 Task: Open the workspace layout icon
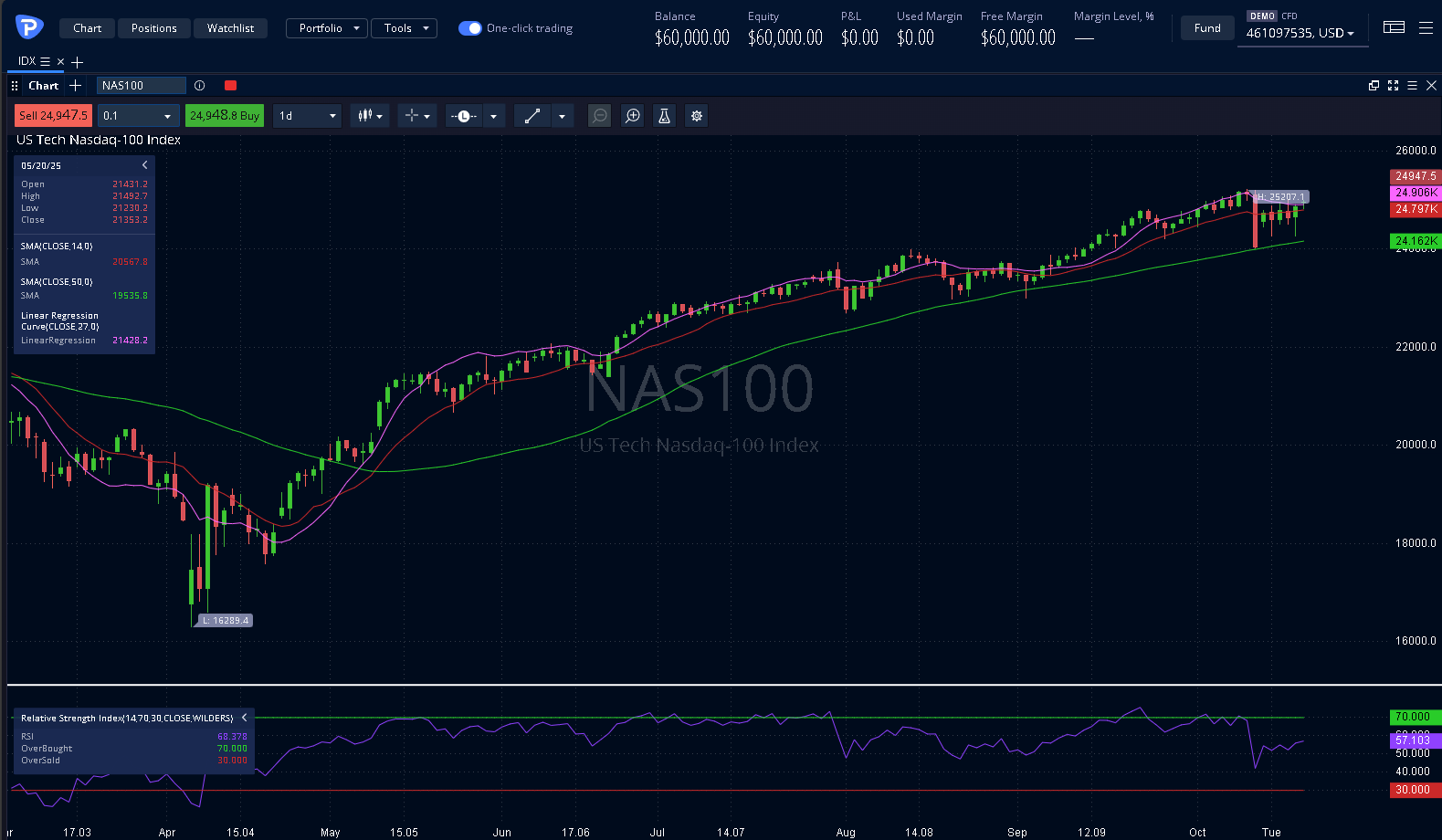pyautogui.click(x=1394, y=27)
